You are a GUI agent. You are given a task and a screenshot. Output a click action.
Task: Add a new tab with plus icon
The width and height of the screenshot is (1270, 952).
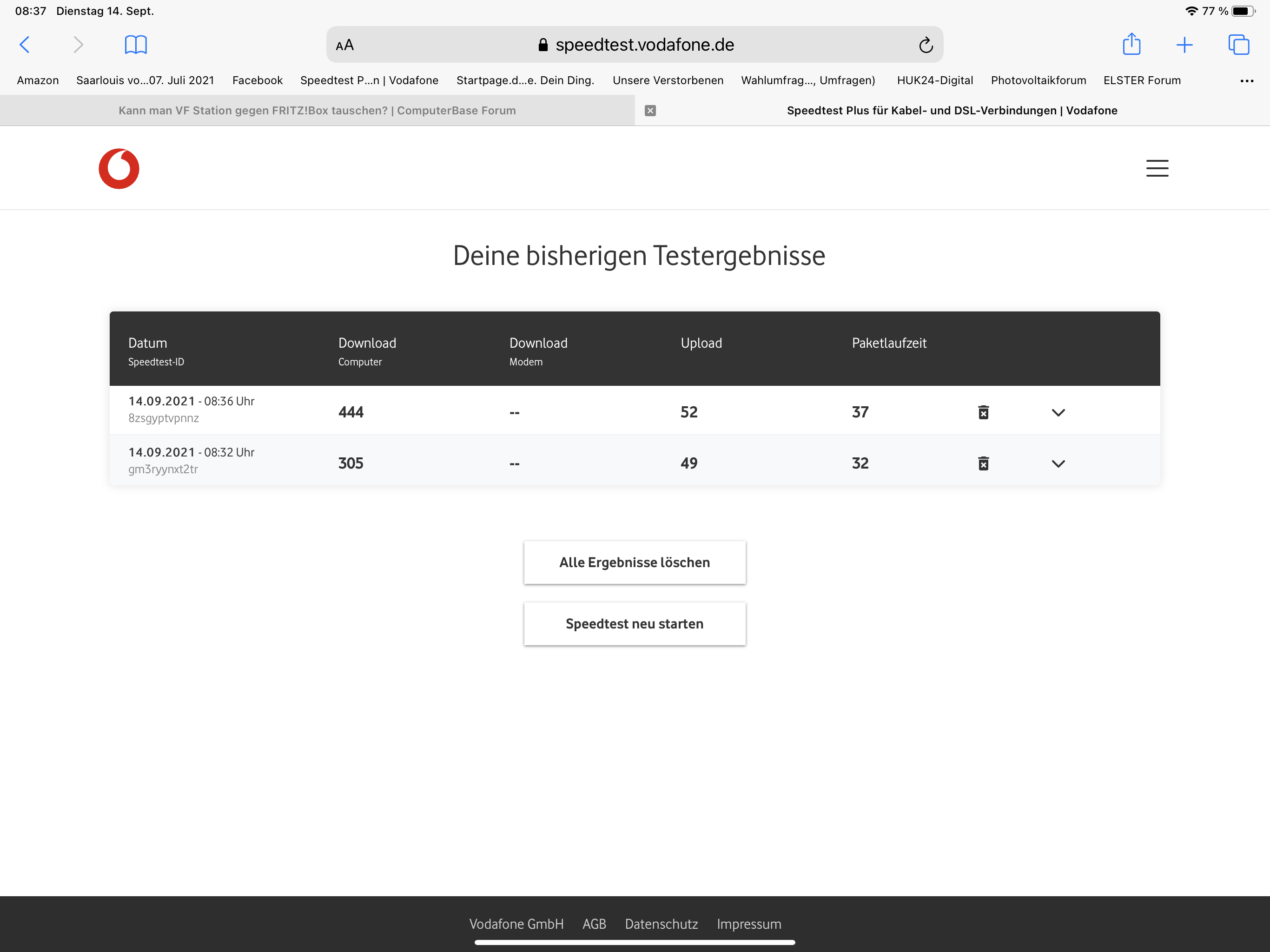[1184, 44]
